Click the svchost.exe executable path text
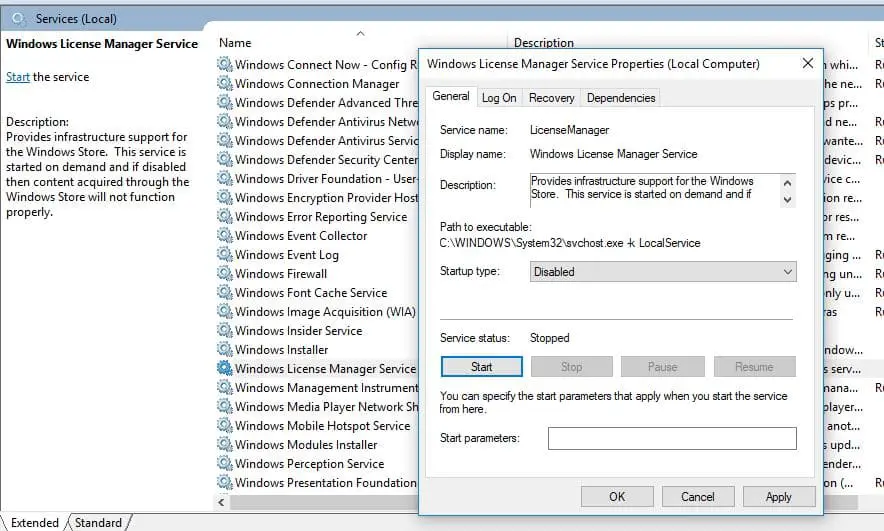 pyautogui.click(x=569, y=243)
